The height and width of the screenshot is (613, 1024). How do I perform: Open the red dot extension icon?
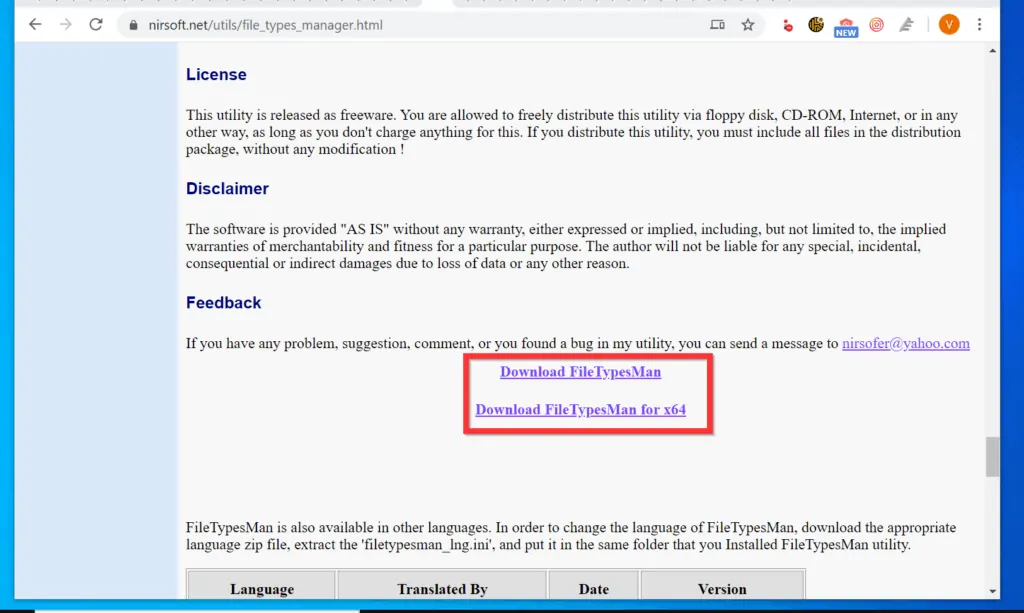click(x=788, y=25)
